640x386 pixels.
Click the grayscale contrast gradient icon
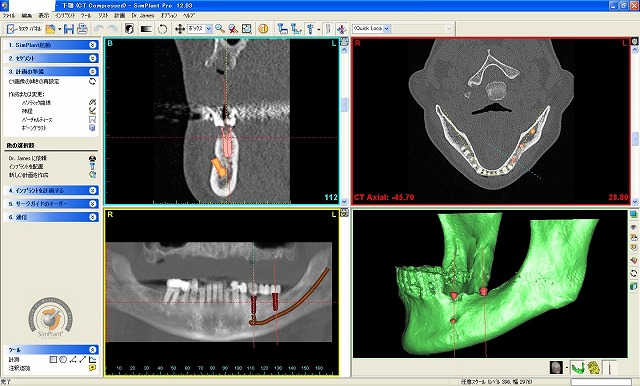point(146,29)
